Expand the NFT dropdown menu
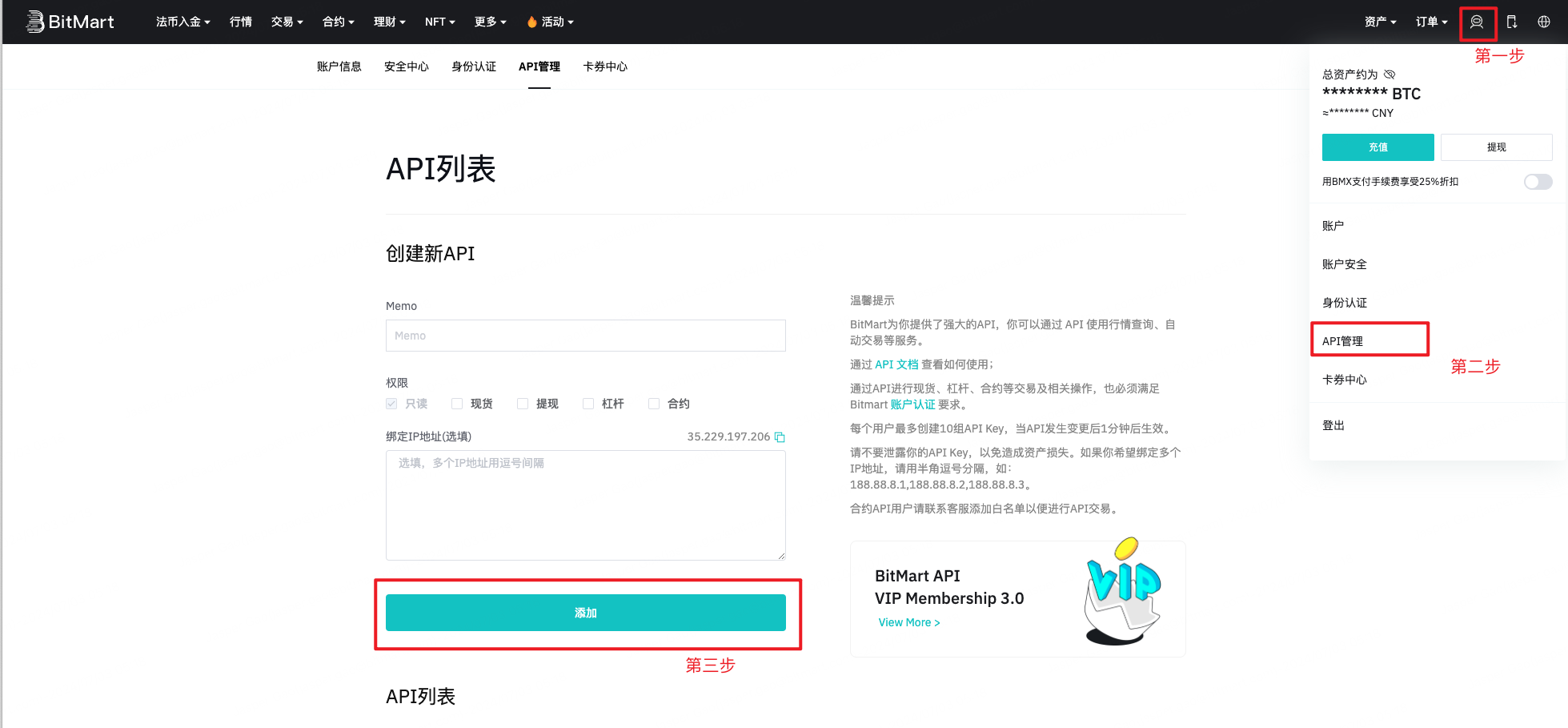The width and height of the screenshot is (1568, 728). [x=439, y=22]
